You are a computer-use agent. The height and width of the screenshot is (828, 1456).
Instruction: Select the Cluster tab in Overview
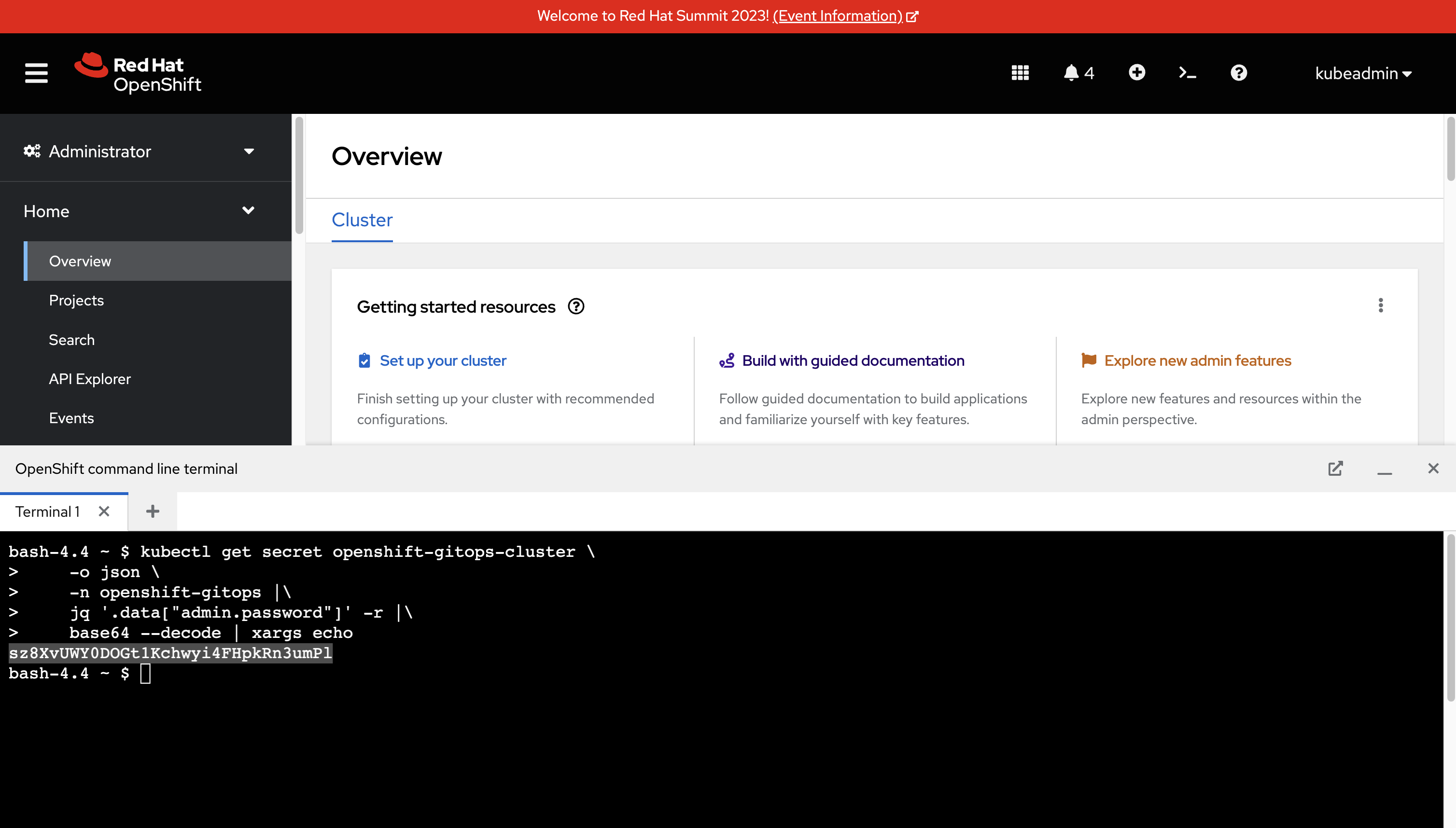[362, 219]
